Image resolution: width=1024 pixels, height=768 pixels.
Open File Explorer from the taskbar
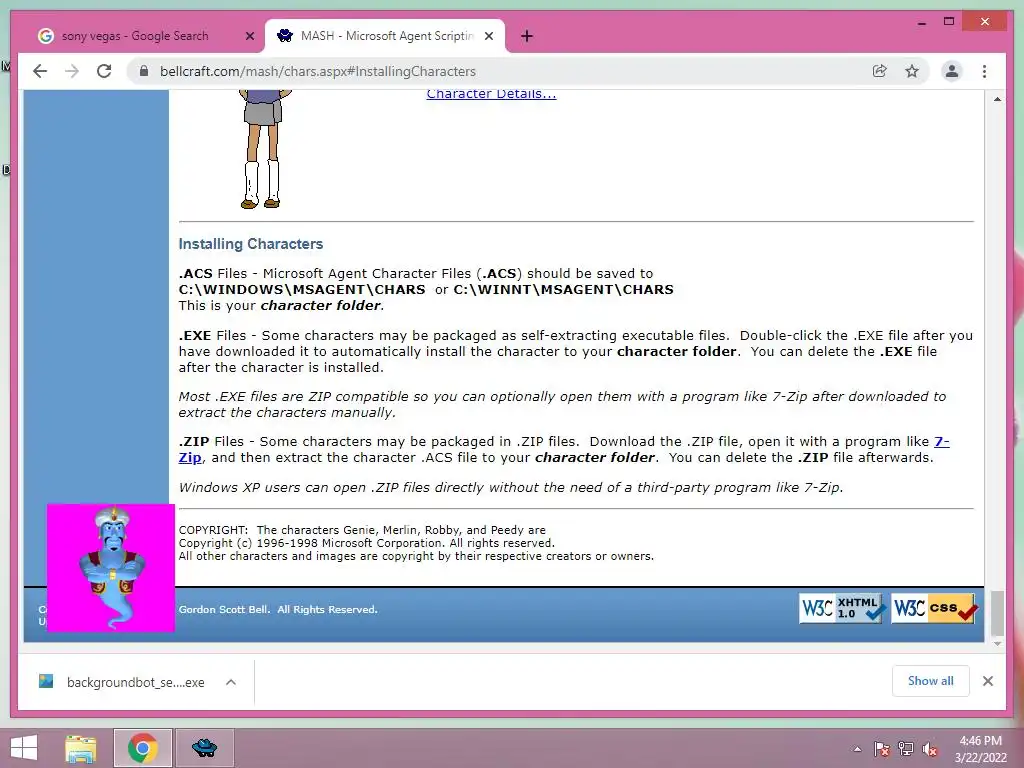(x=81, y=748)
